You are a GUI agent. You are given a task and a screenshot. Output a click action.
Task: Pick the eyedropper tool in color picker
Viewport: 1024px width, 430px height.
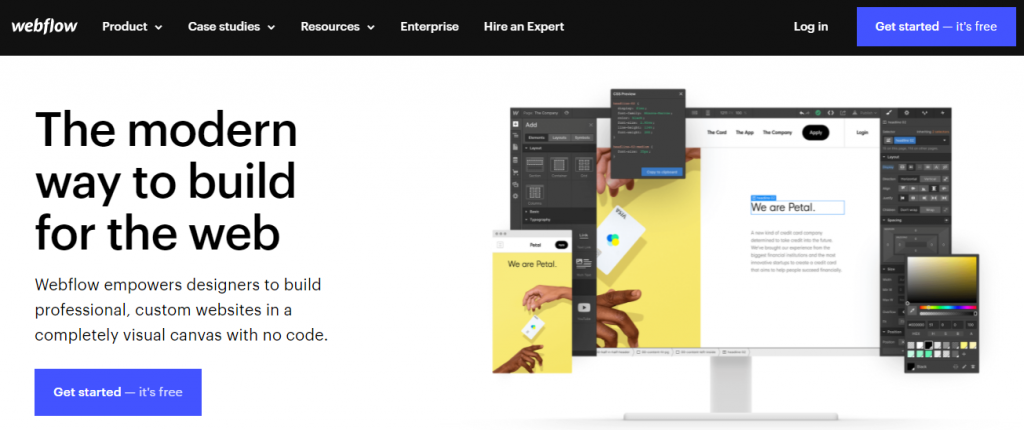click(912, 310)
